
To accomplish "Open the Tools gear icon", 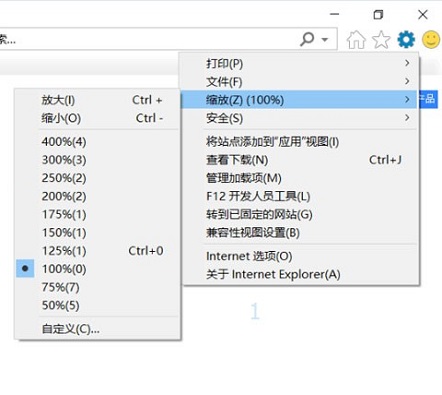I will [406, 39].
